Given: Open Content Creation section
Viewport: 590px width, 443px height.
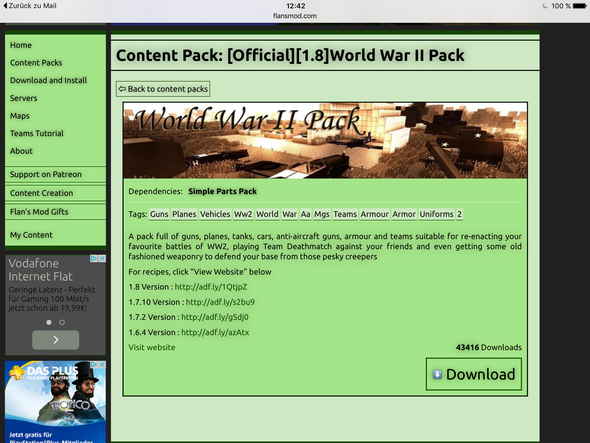Looking at the screenshot, I should tap(41, 193).
